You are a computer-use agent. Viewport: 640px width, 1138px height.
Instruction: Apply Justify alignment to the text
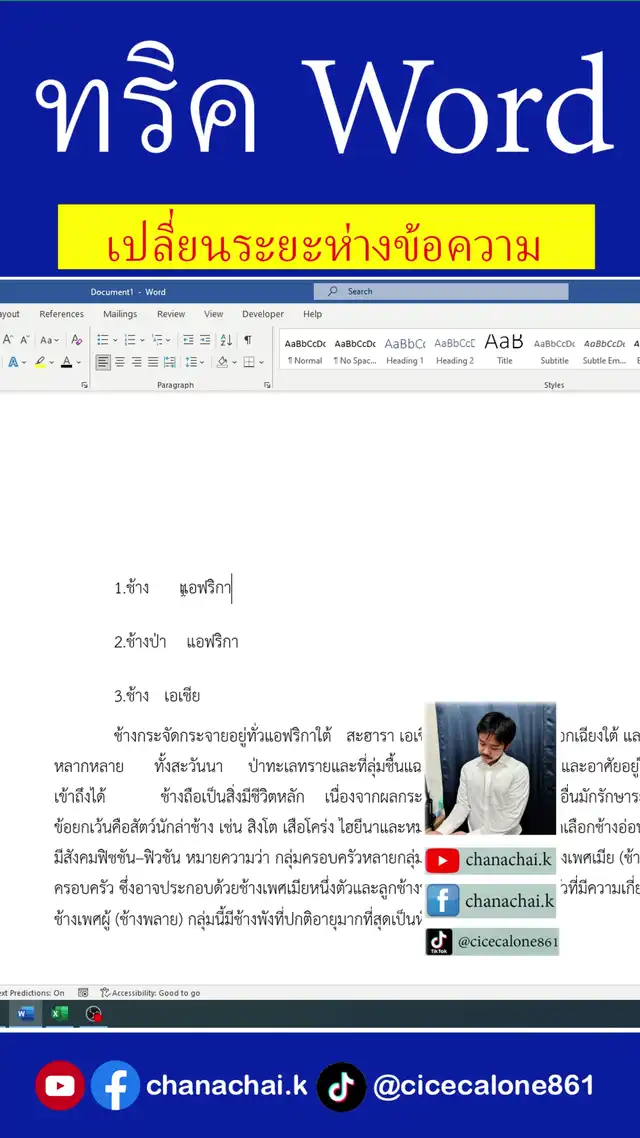[x=153, y=362]
